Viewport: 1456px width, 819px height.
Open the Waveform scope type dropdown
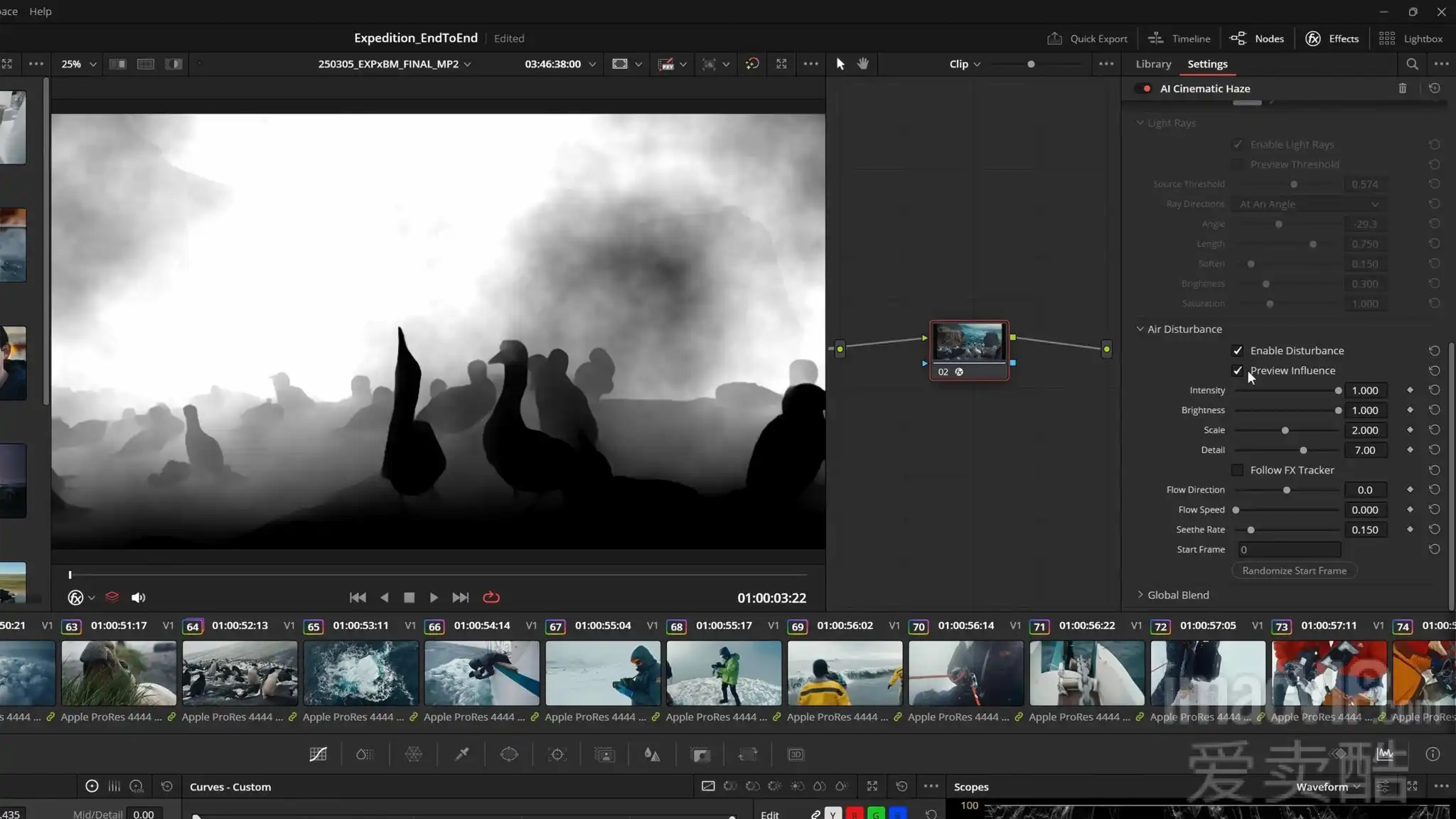pyautogui.click(x=1327, y=786)
